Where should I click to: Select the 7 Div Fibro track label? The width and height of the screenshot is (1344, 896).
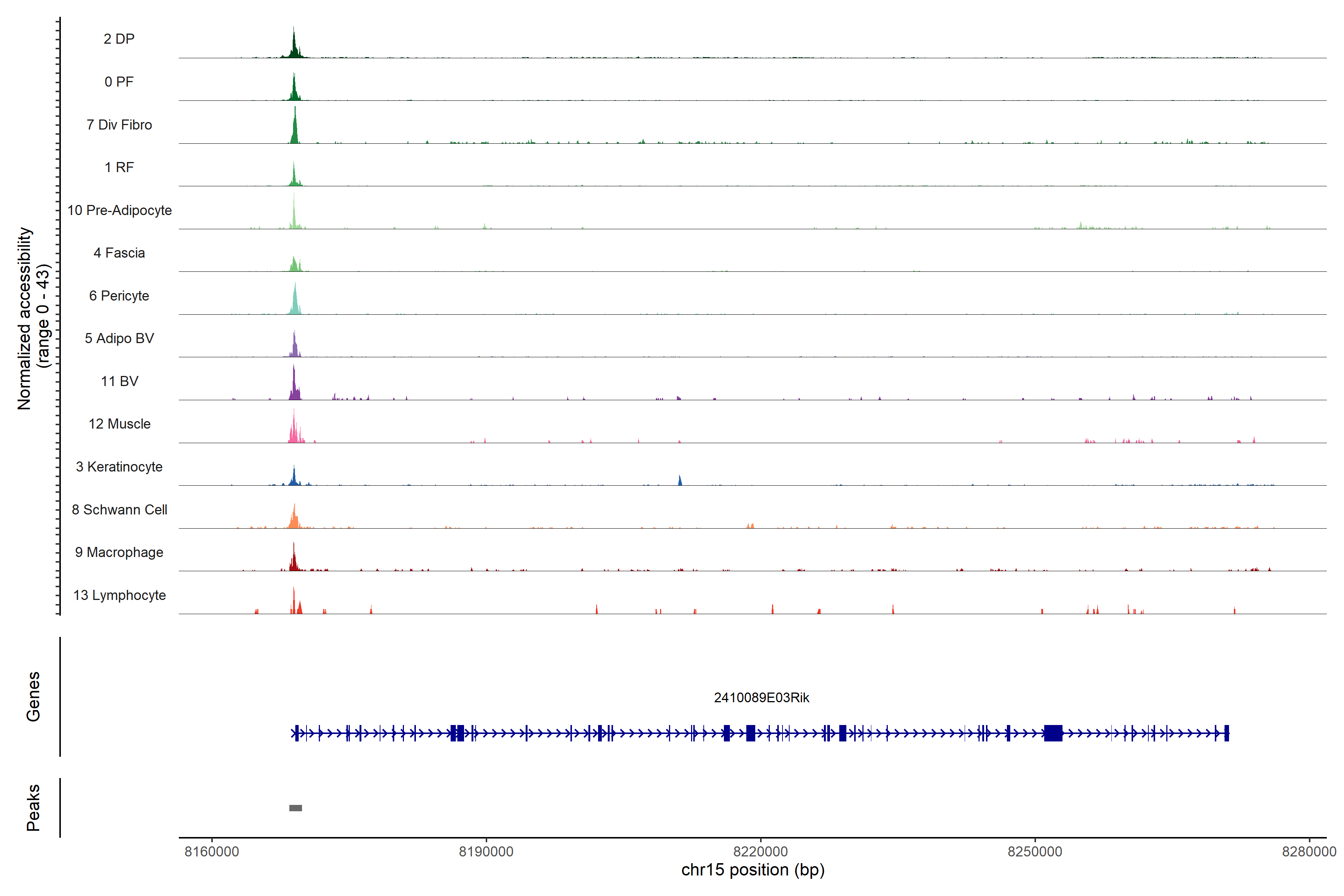tap(119, 125)
